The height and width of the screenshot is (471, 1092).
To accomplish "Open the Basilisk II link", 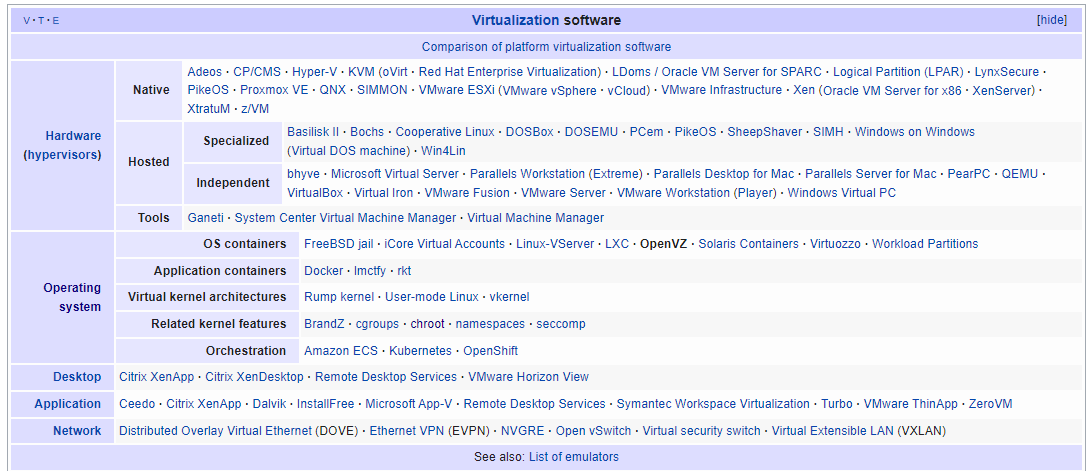I will [313, 132].
